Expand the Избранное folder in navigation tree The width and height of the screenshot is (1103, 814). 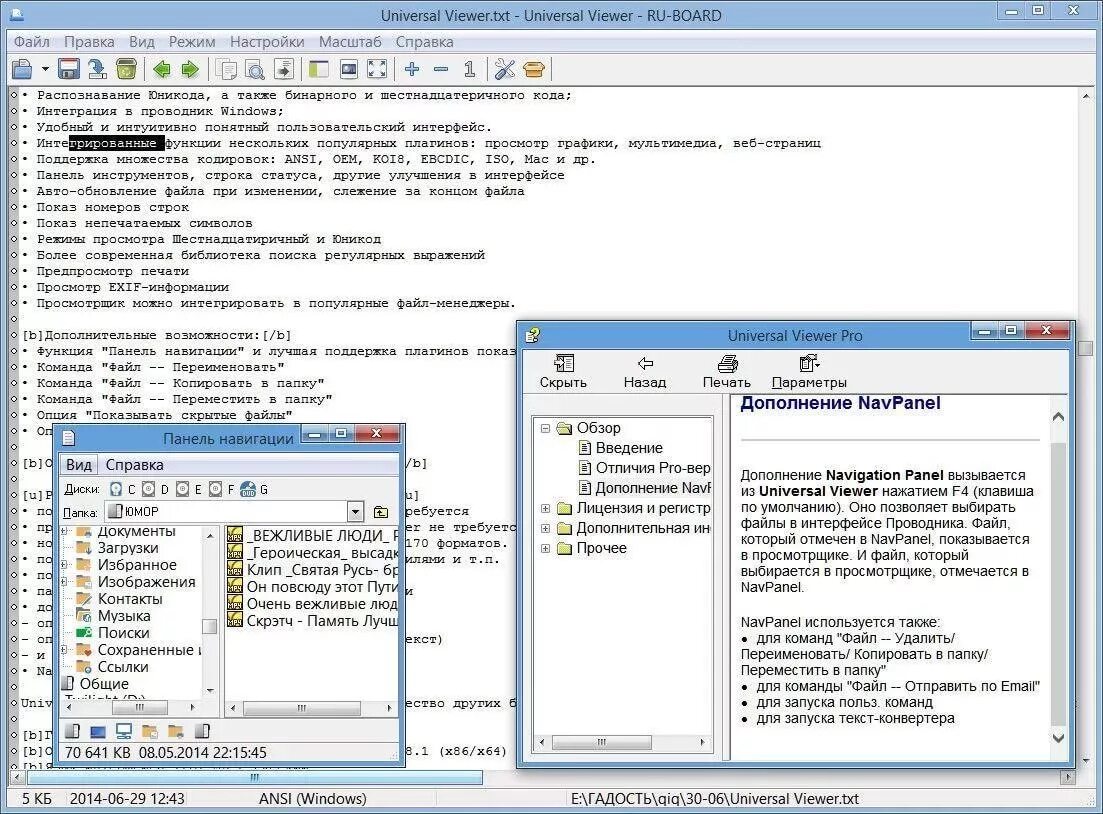coord(65,565)
